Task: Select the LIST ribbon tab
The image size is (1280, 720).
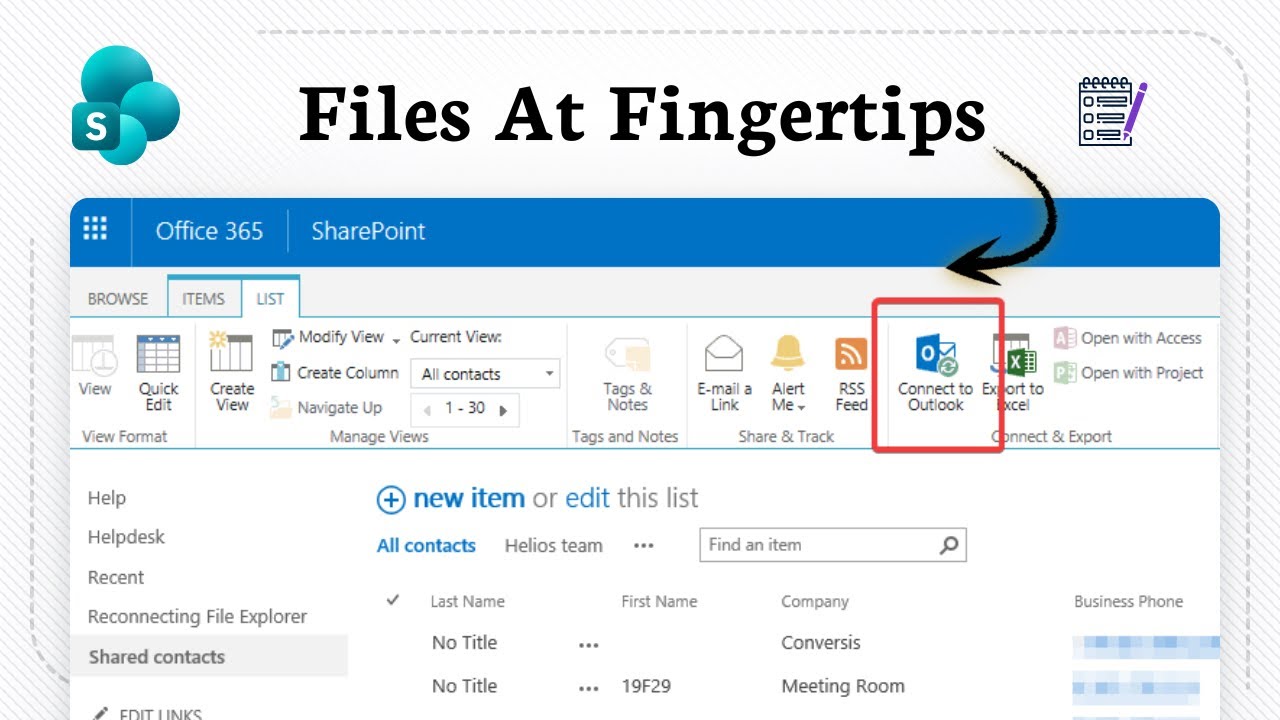Action: (270, 299)
